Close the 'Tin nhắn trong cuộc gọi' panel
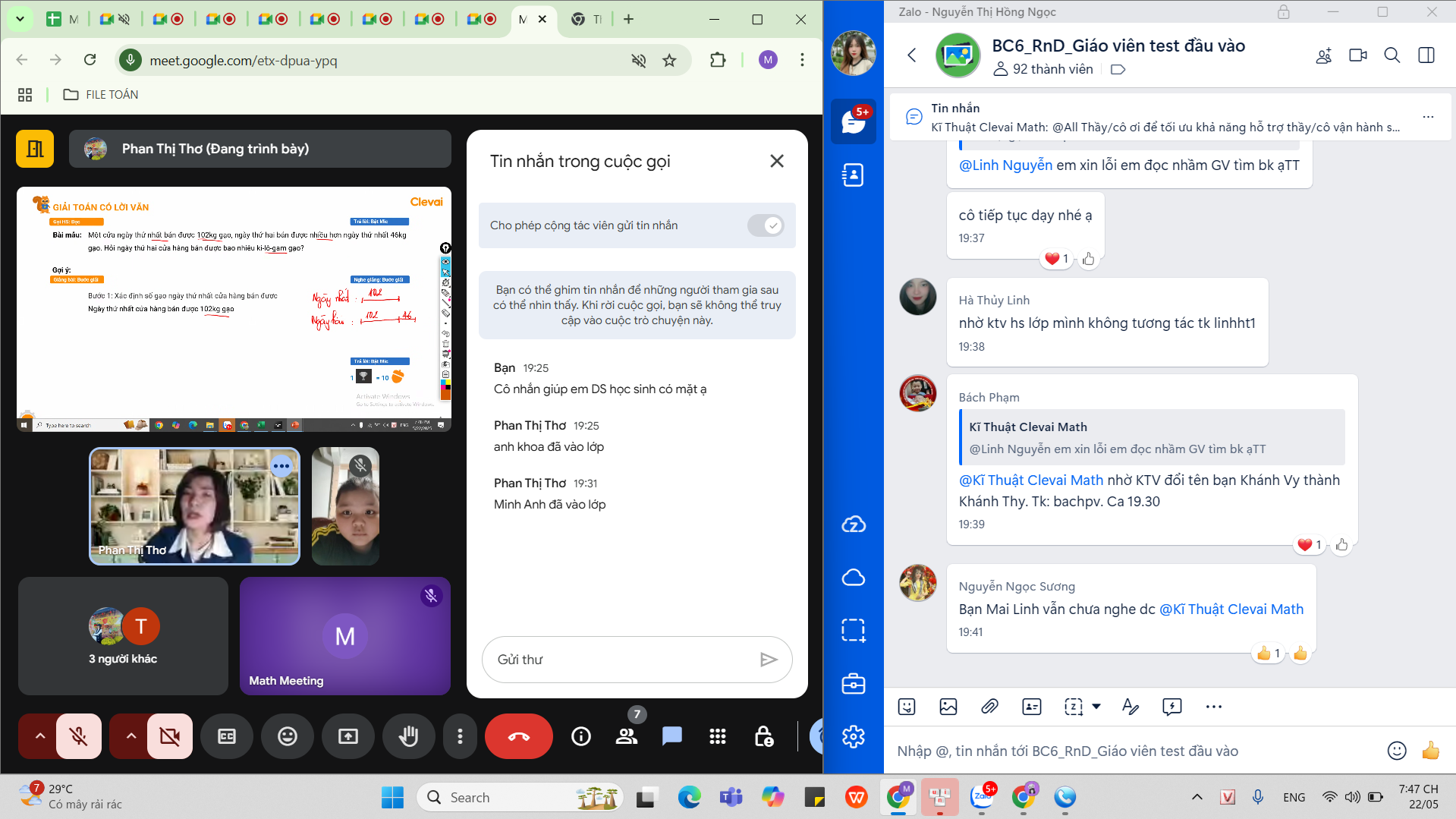Screen dimensions: 1456x819 click(777, 161)
